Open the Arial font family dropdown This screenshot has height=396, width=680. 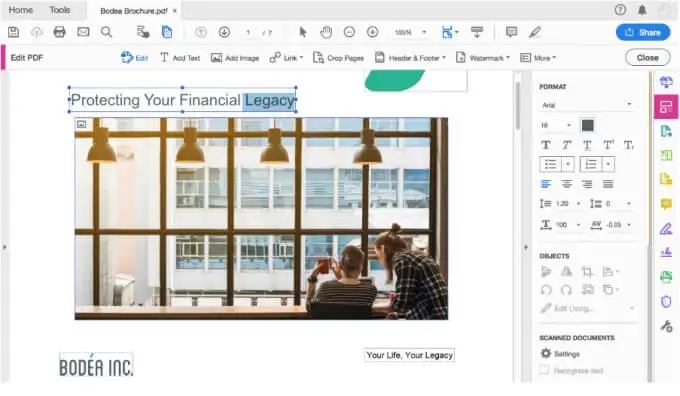587,105
